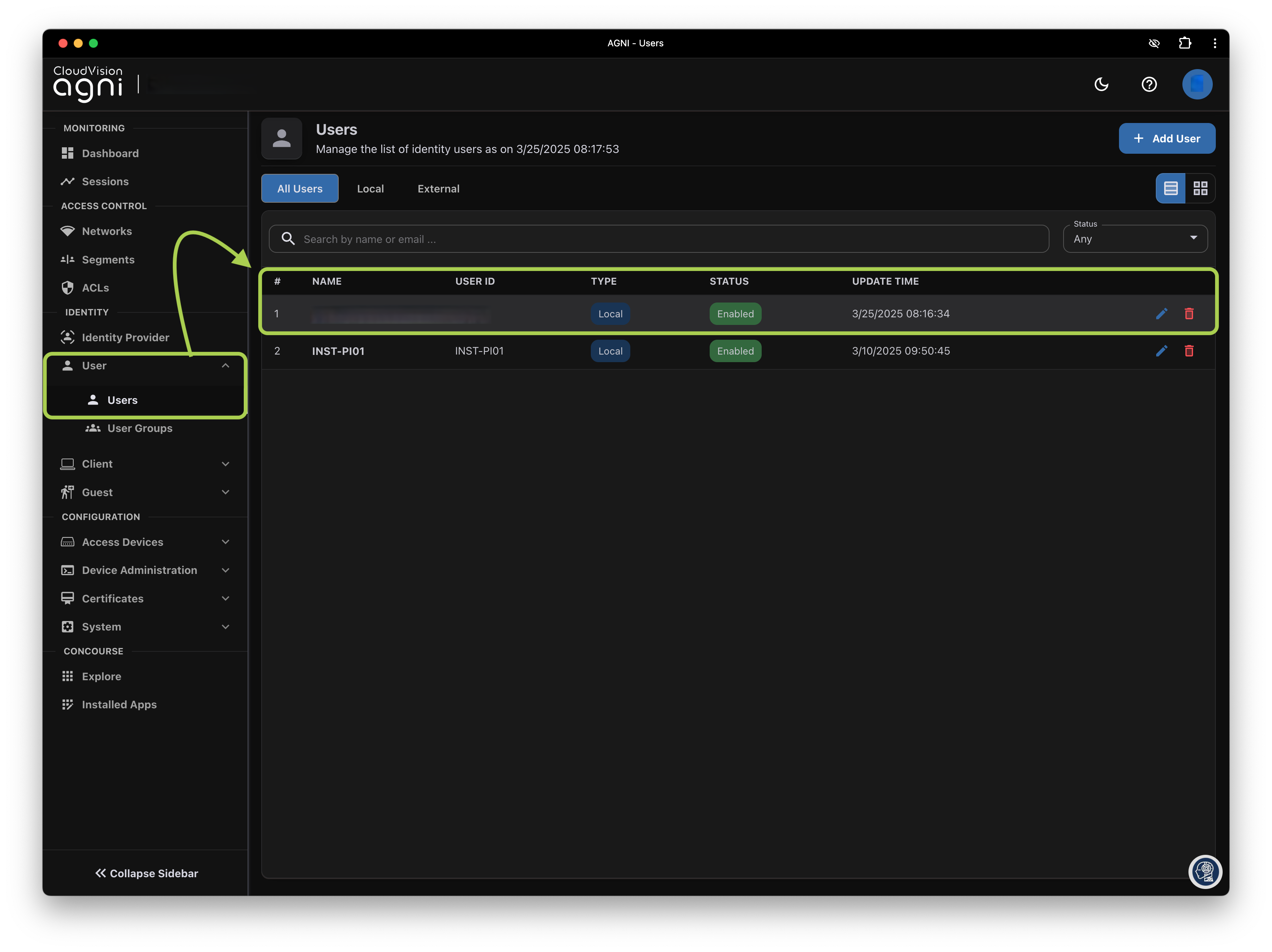Toggle dark mode moon icon

1101,85
